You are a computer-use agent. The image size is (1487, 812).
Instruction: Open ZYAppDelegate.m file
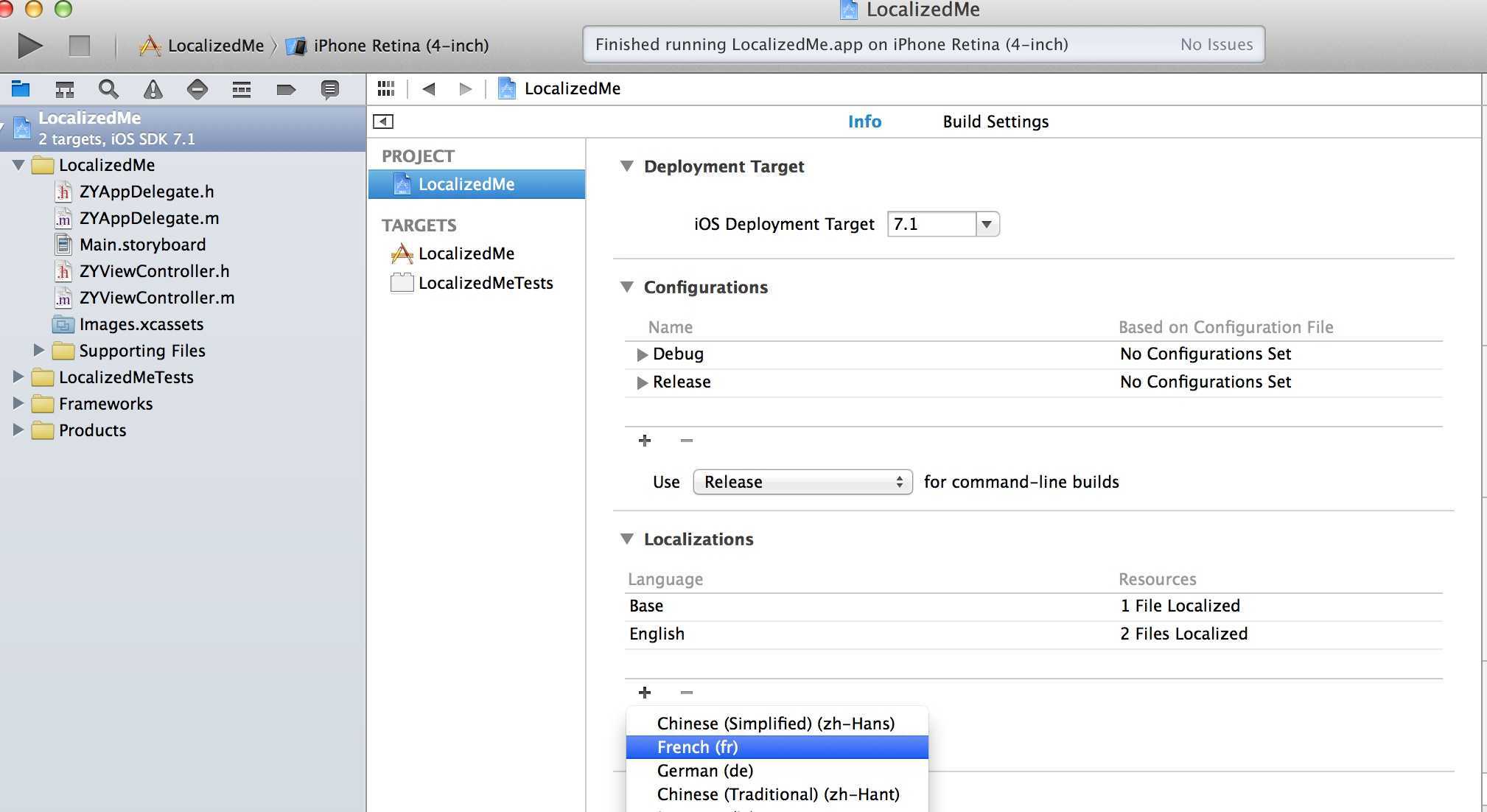pyautogui.click(x=149, y=218)
